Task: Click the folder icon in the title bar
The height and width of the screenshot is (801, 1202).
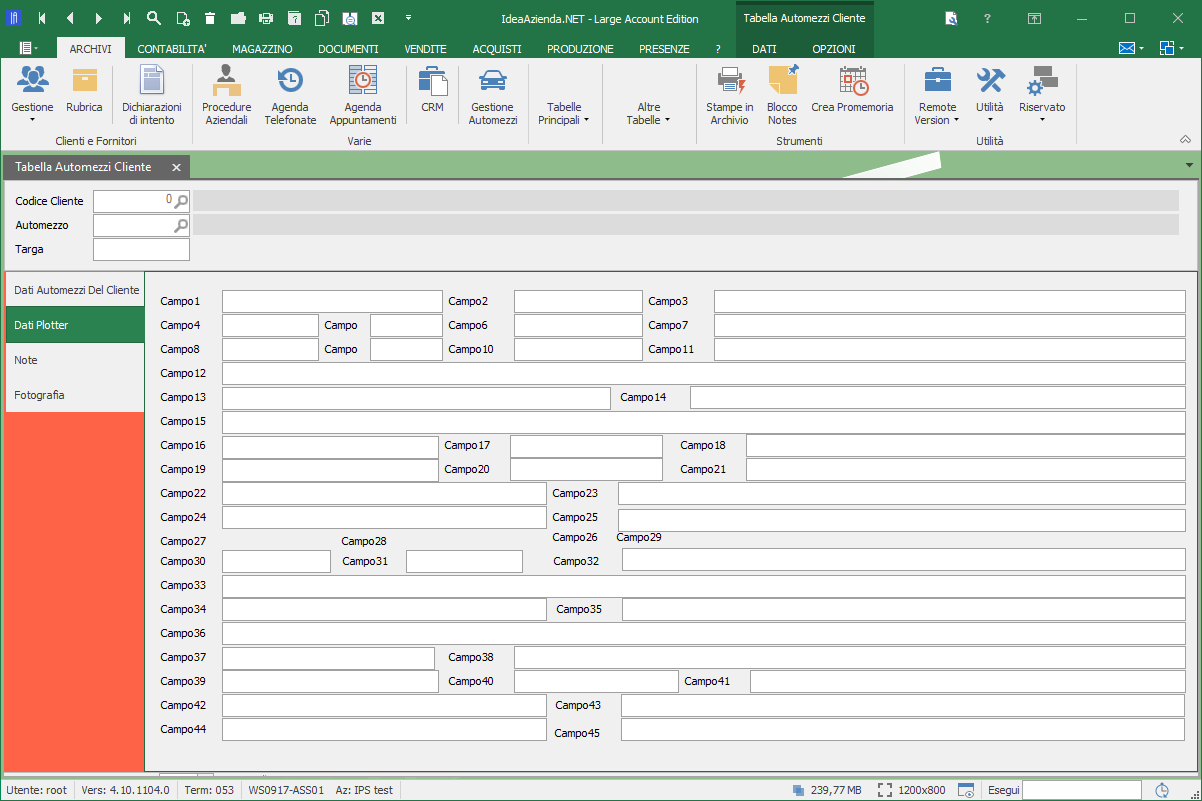Action: click(x=238, y=18)
